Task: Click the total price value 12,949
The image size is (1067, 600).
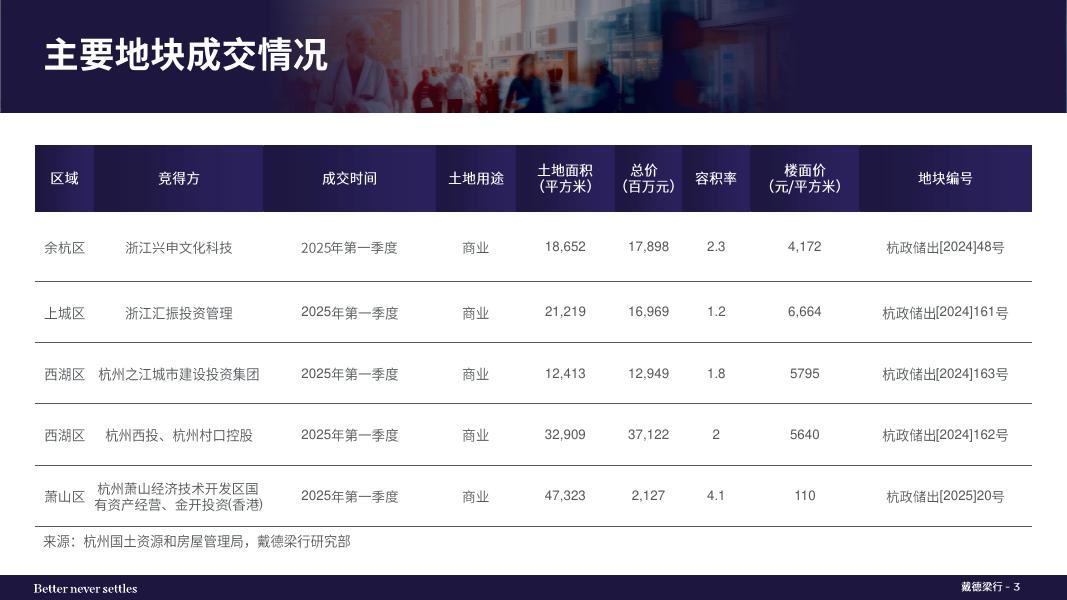Action: tap(648, 373)
